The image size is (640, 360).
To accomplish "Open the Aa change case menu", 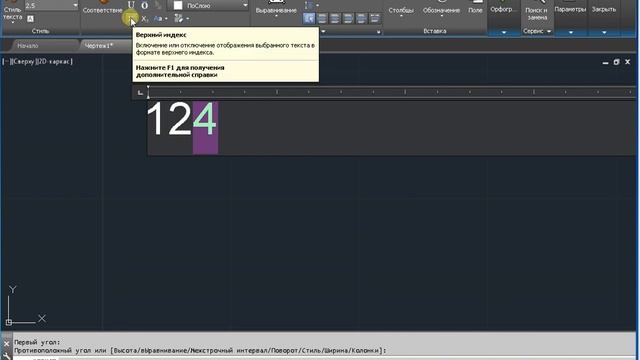I will [x=160, y=19].
